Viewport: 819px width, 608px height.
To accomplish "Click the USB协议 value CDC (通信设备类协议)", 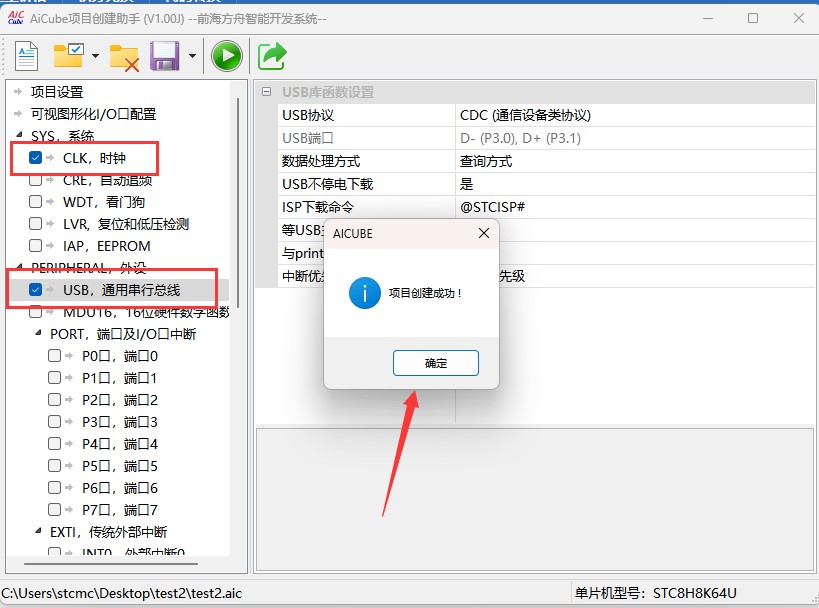I will [x=525, y=115].
